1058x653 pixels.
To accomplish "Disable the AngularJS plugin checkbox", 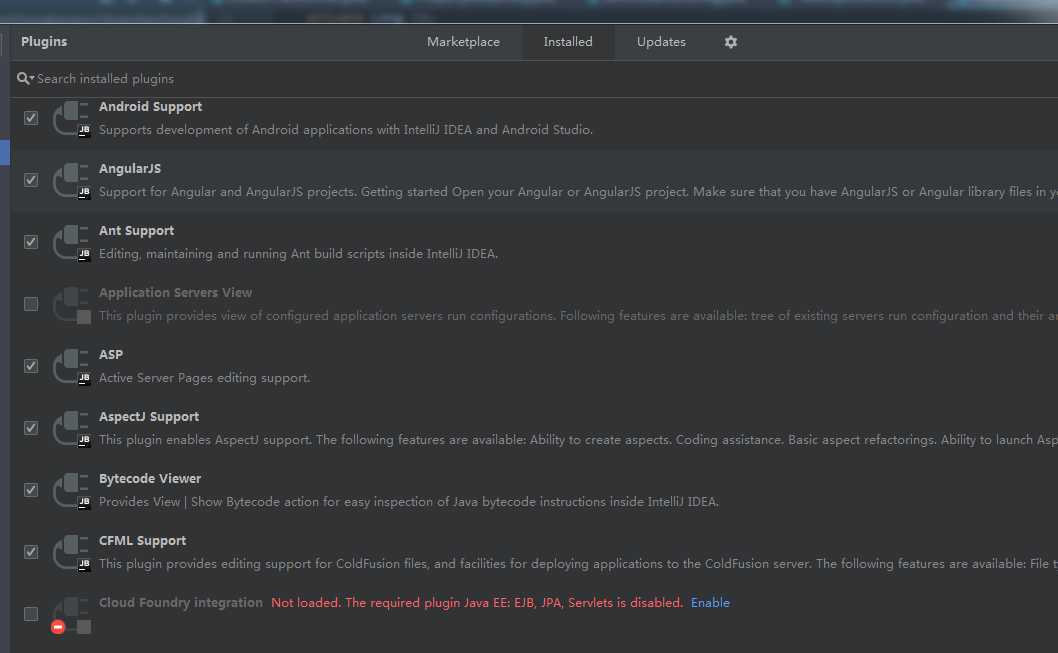I will coord(31,180).
